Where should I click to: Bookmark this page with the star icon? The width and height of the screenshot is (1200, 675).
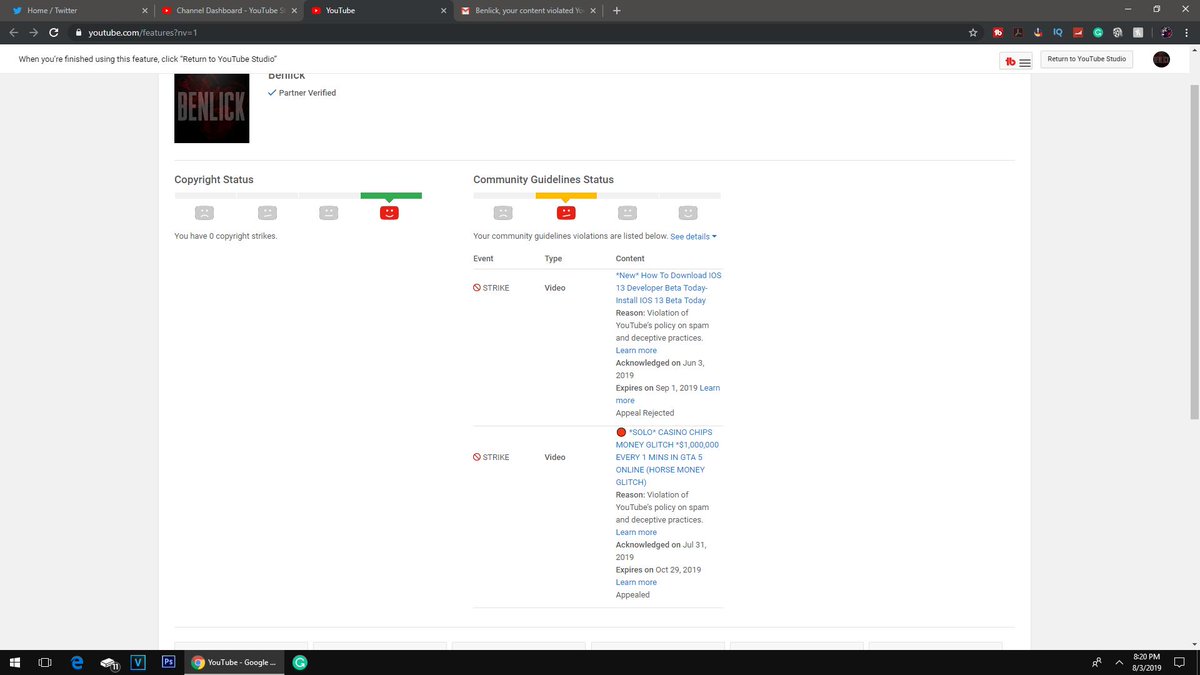pyautogui.click(x=973, y=33)
